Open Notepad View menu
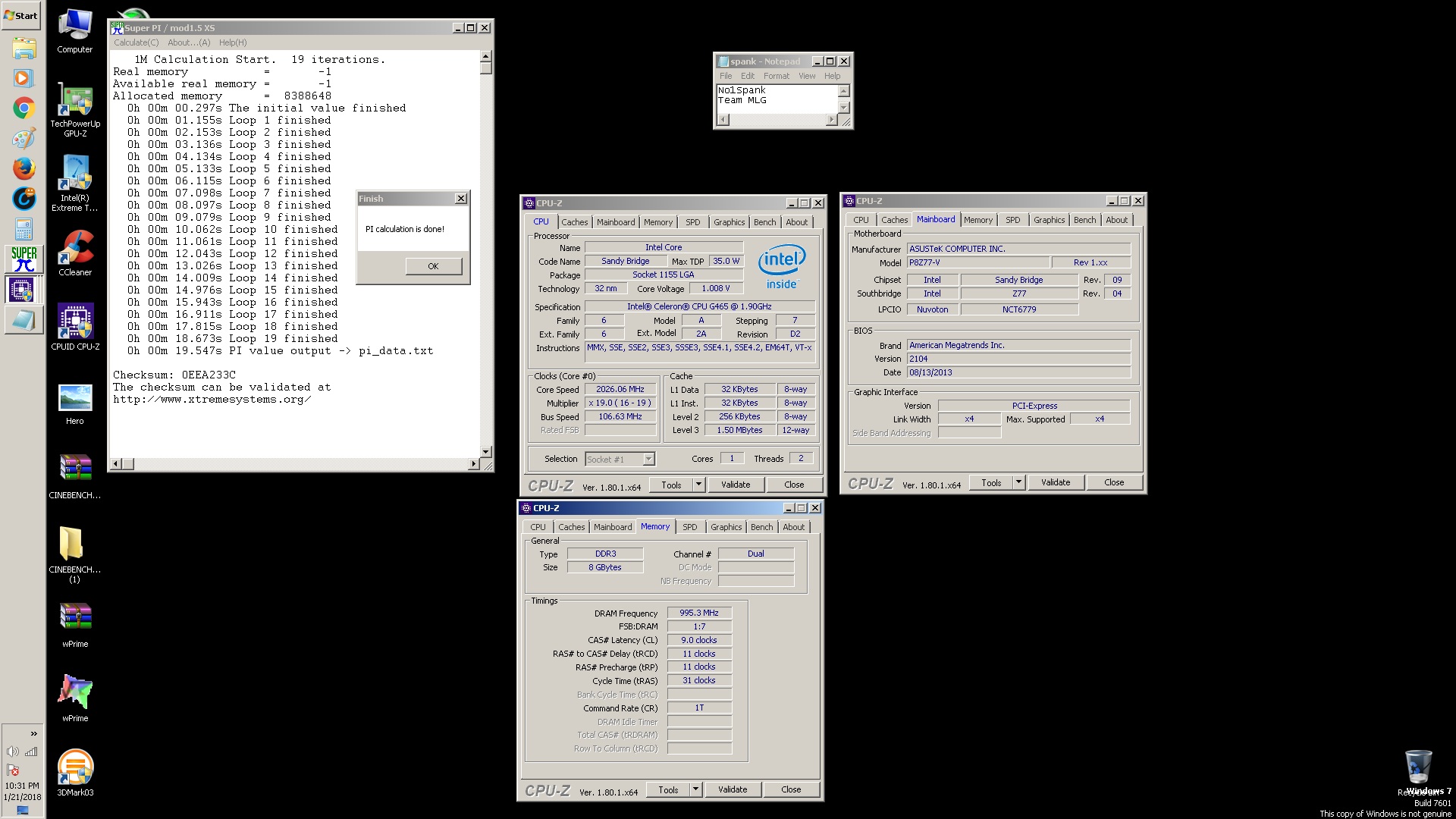1456x819 pixels. [x=807, y=76]
